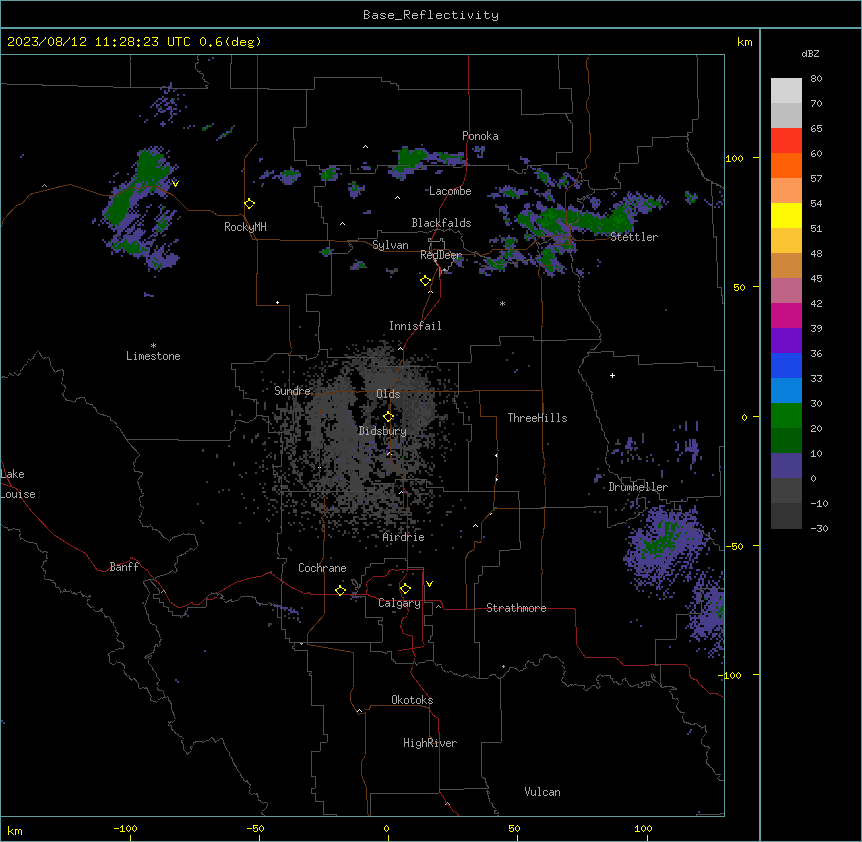Click the Limestone label
The height and width of the screenshot is (842, 862).
[153, 356]
